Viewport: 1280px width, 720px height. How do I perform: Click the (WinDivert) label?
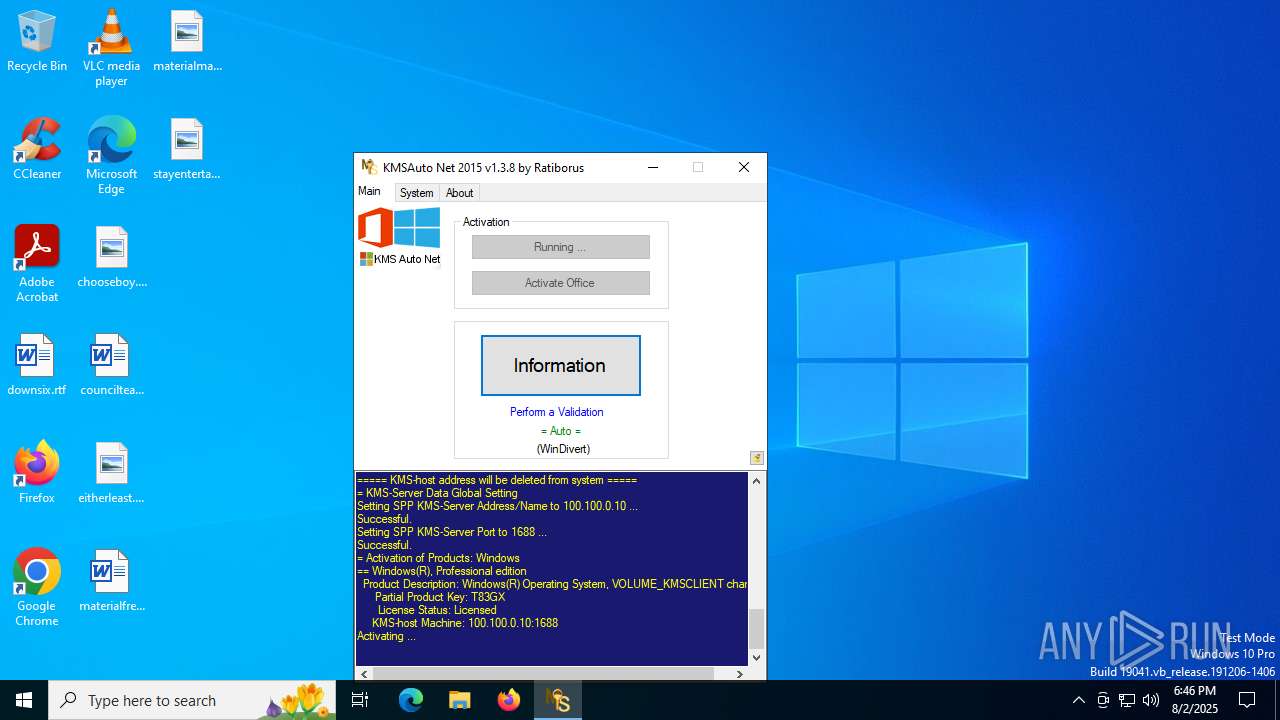pos(563,449)
